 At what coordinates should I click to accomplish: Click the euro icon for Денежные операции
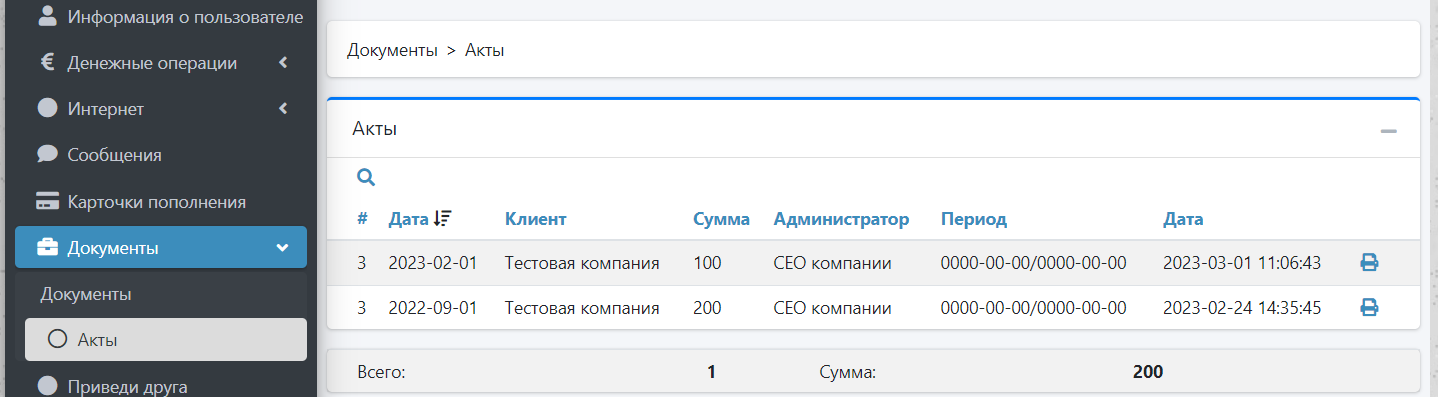click(47, 62)
